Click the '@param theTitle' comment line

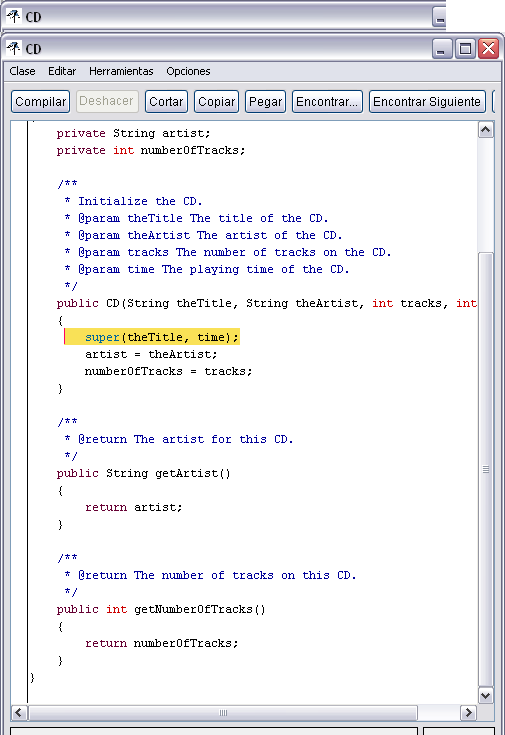[x=196, y=218]
